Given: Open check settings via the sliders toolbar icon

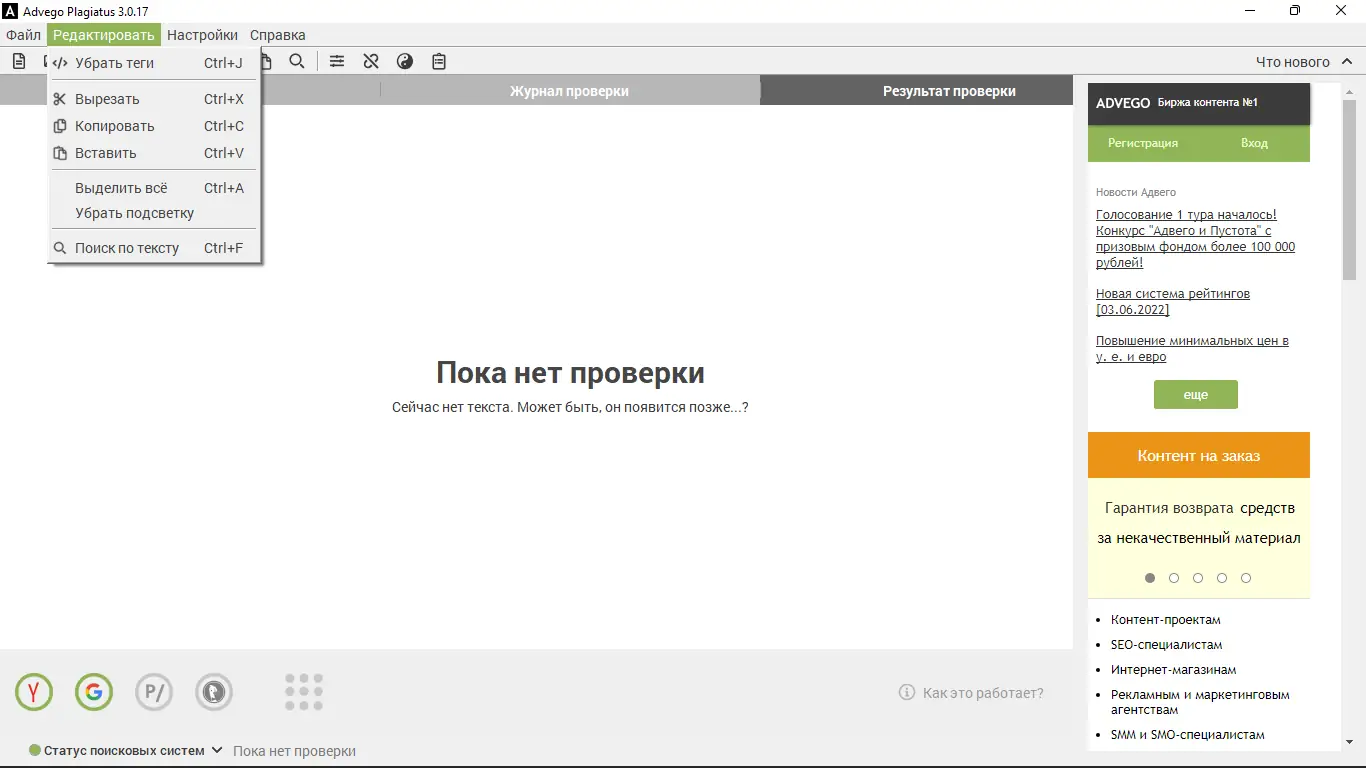Looking at the screenshot, I should click(336, 61).
